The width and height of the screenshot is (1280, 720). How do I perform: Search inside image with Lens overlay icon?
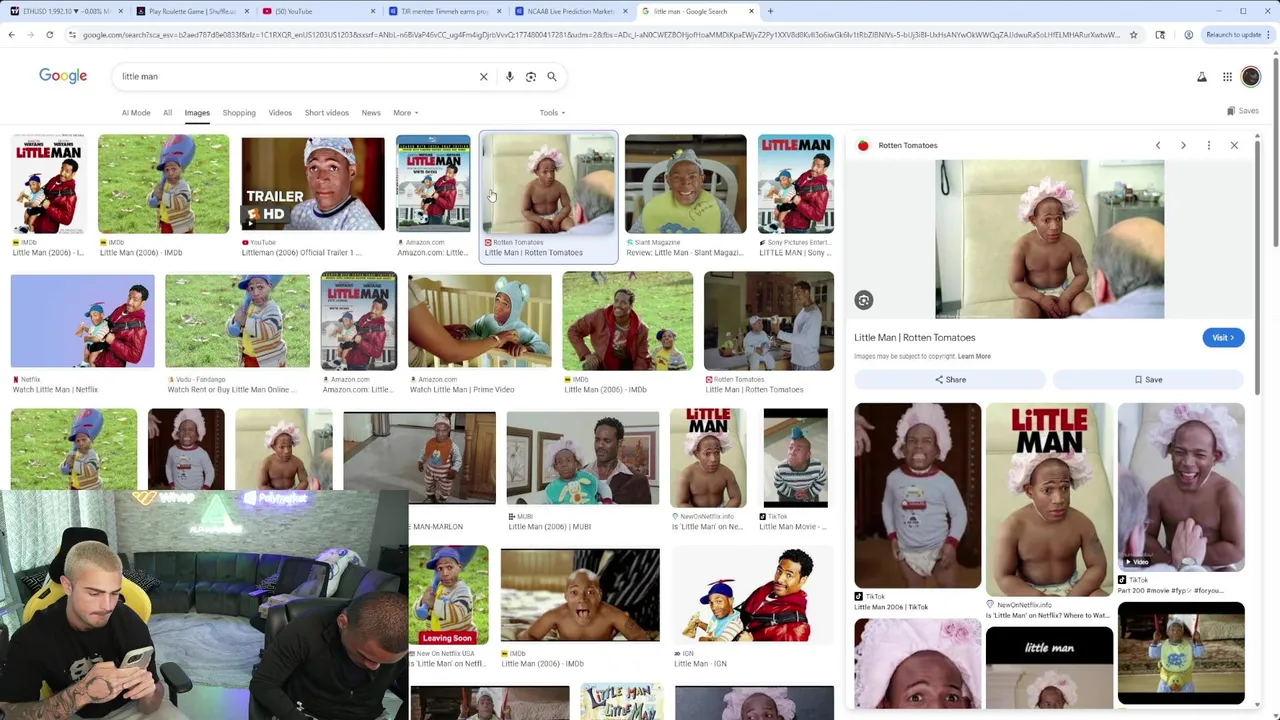pos(864,300)
